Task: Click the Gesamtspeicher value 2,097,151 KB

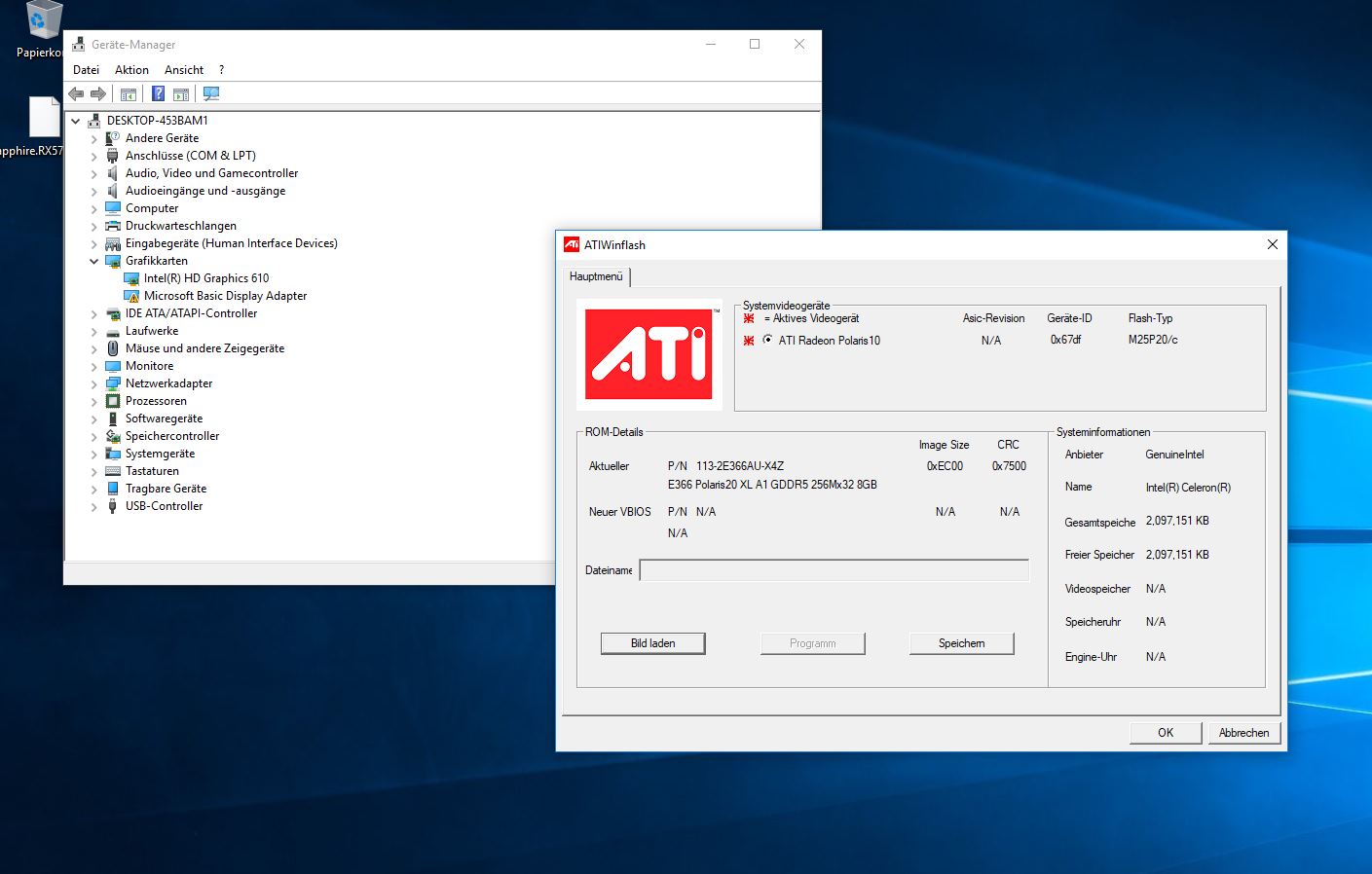Action: [x=1177, y=521]
